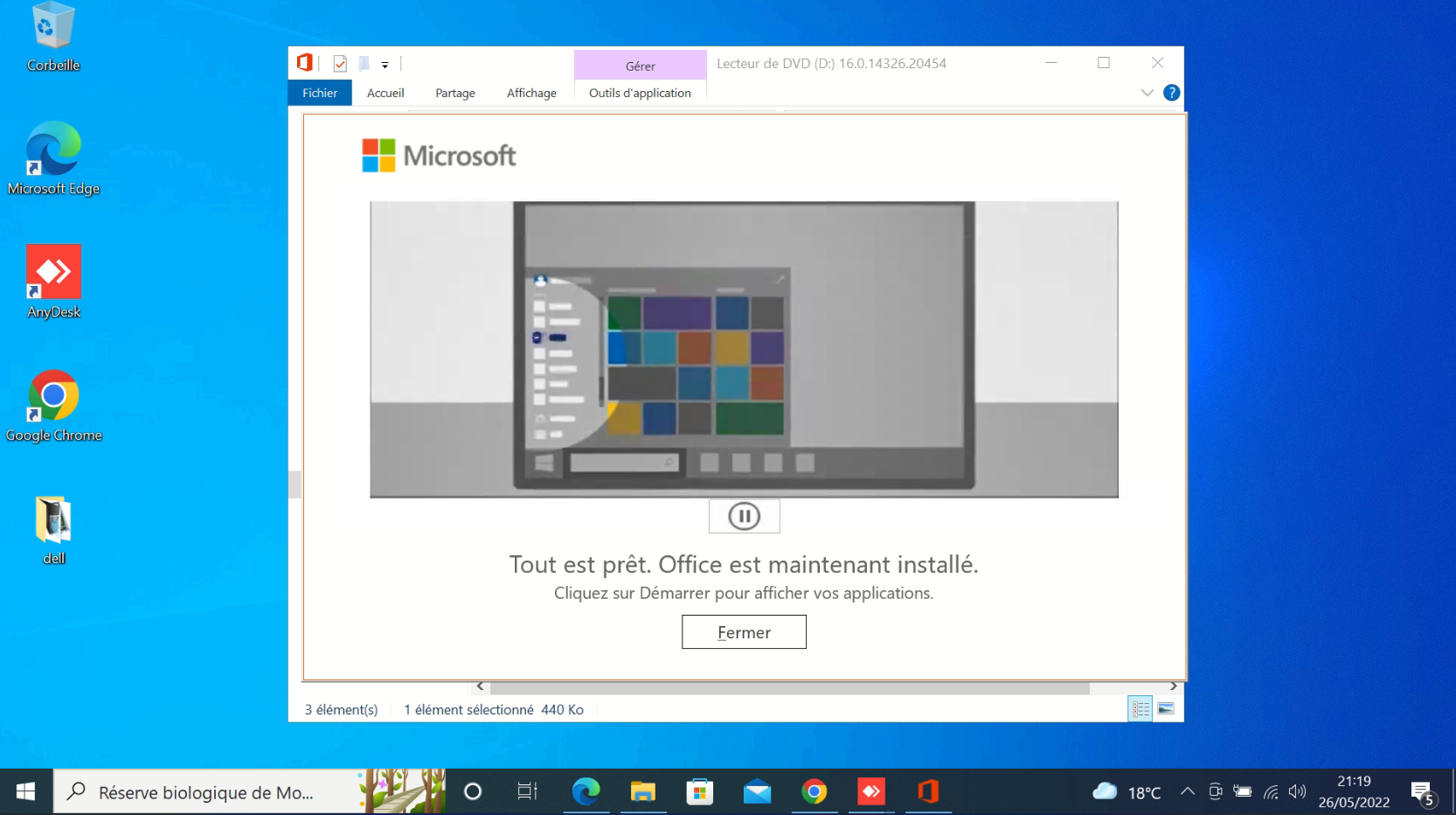Open the Mail app in taskbar
Screen dimensions: 1456x815
(x=757, y=792)
